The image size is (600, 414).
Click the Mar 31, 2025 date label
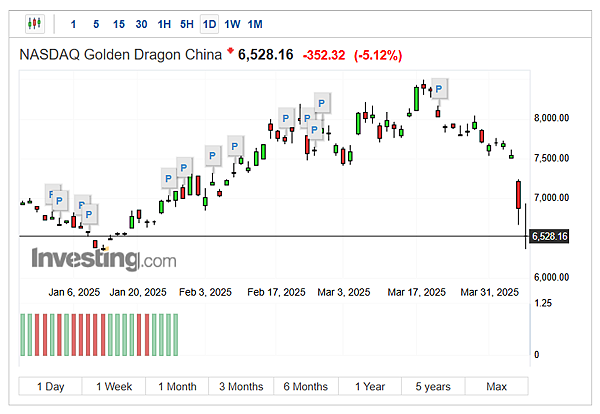click(489, 292)
